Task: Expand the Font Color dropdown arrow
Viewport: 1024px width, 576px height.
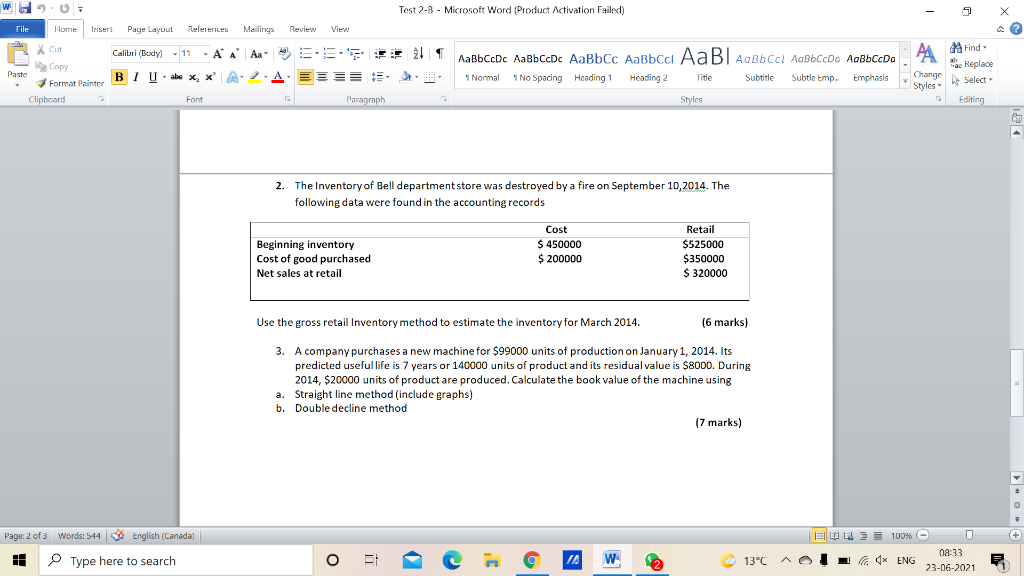Action: click(287, 76)
